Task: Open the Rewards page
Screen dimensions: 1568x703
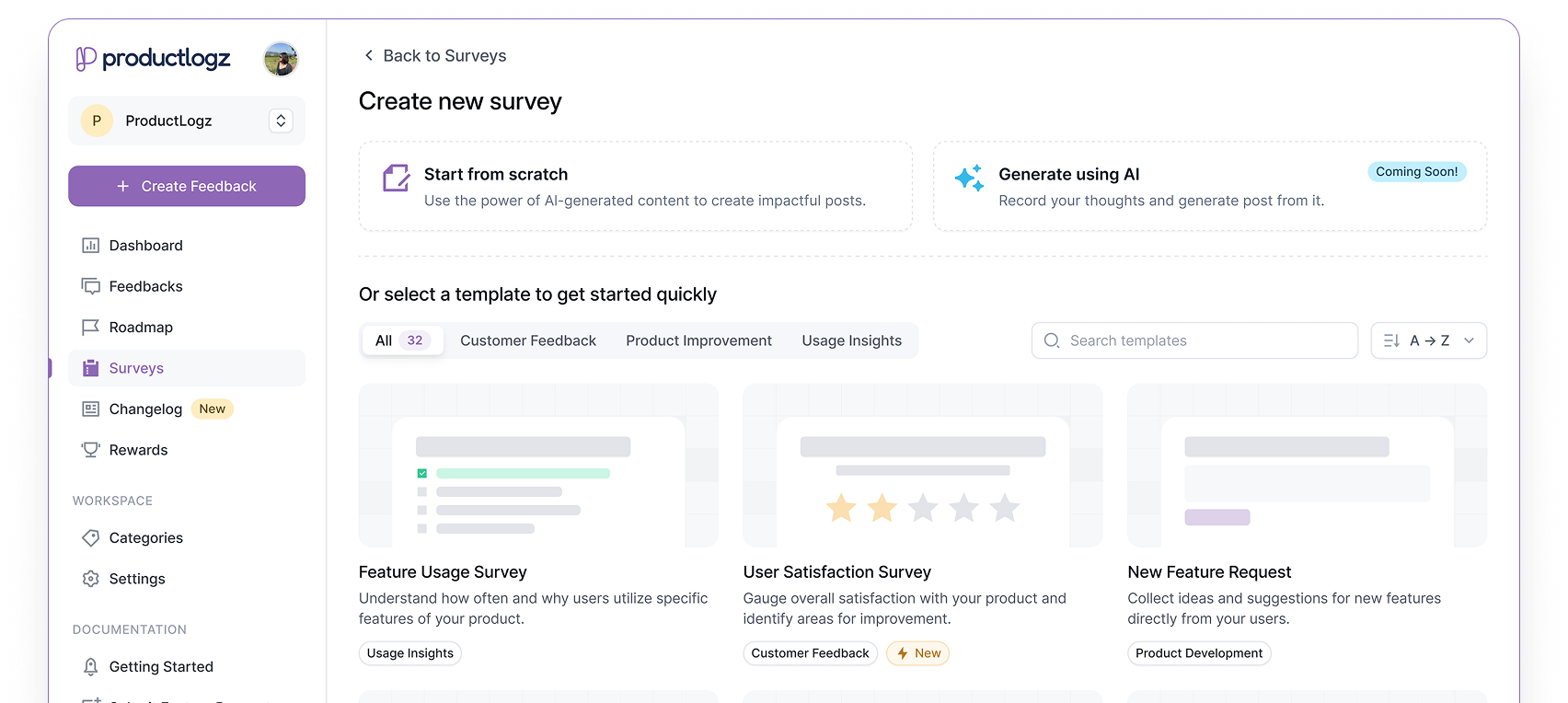Action: 187,450
